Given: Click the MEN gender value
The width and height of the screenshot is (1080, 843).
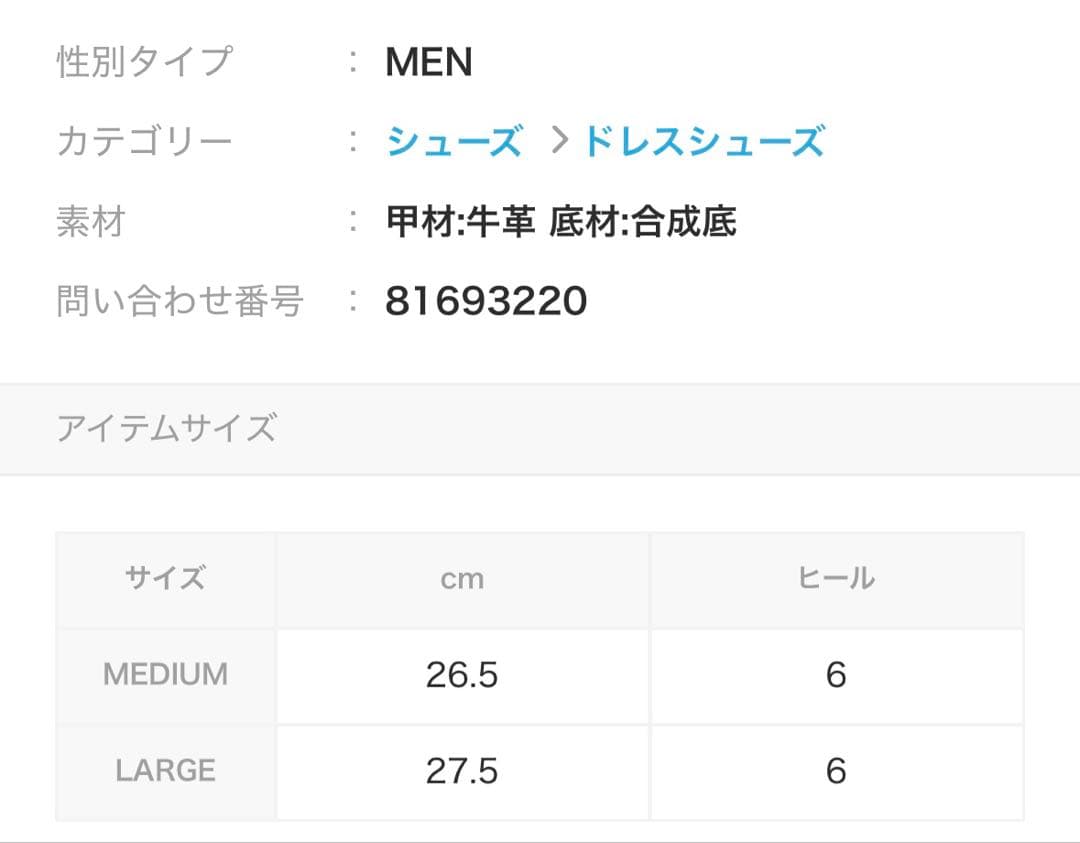Looking at the screenshot, I should [x=430, y=62].
